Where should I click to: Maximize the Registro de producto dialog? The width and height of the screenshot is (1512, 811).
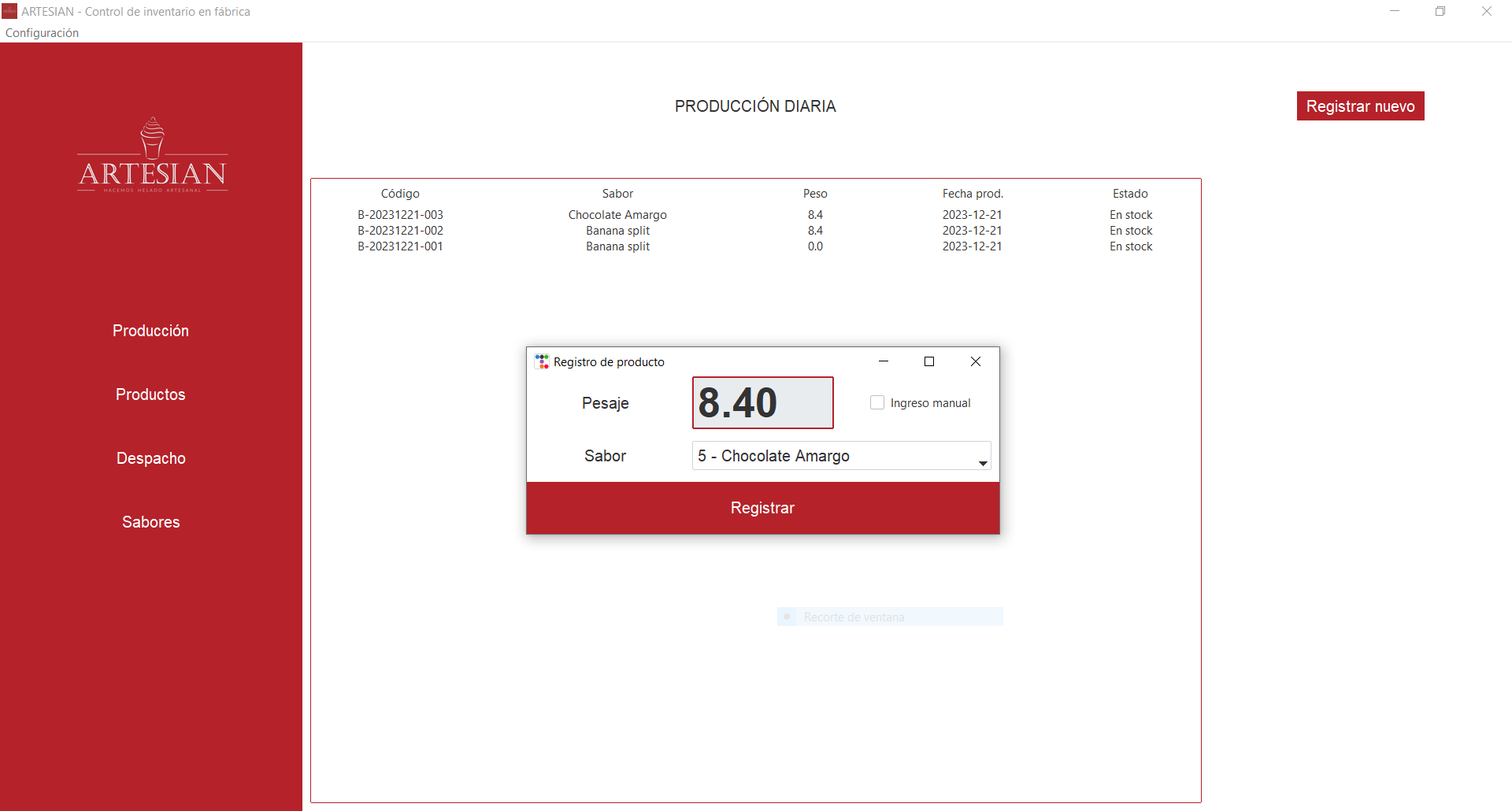pos(929,361)
